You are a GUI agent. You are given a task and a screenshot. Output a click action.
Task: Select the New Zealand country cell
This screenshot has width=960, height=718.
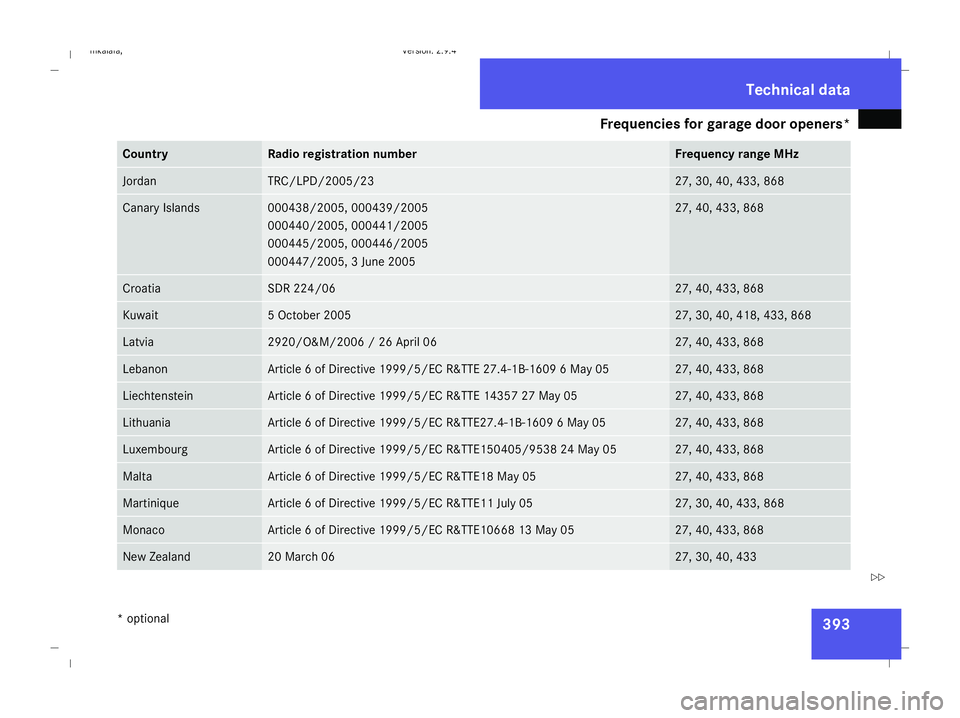coord(189,557)
